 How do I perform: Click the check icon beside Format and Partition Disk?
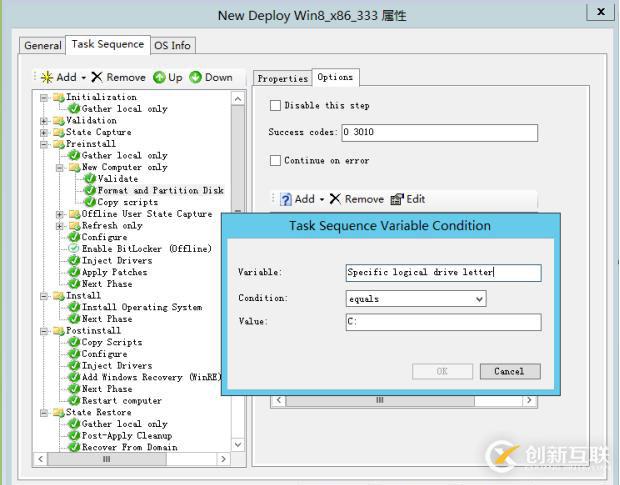(90, 191)
